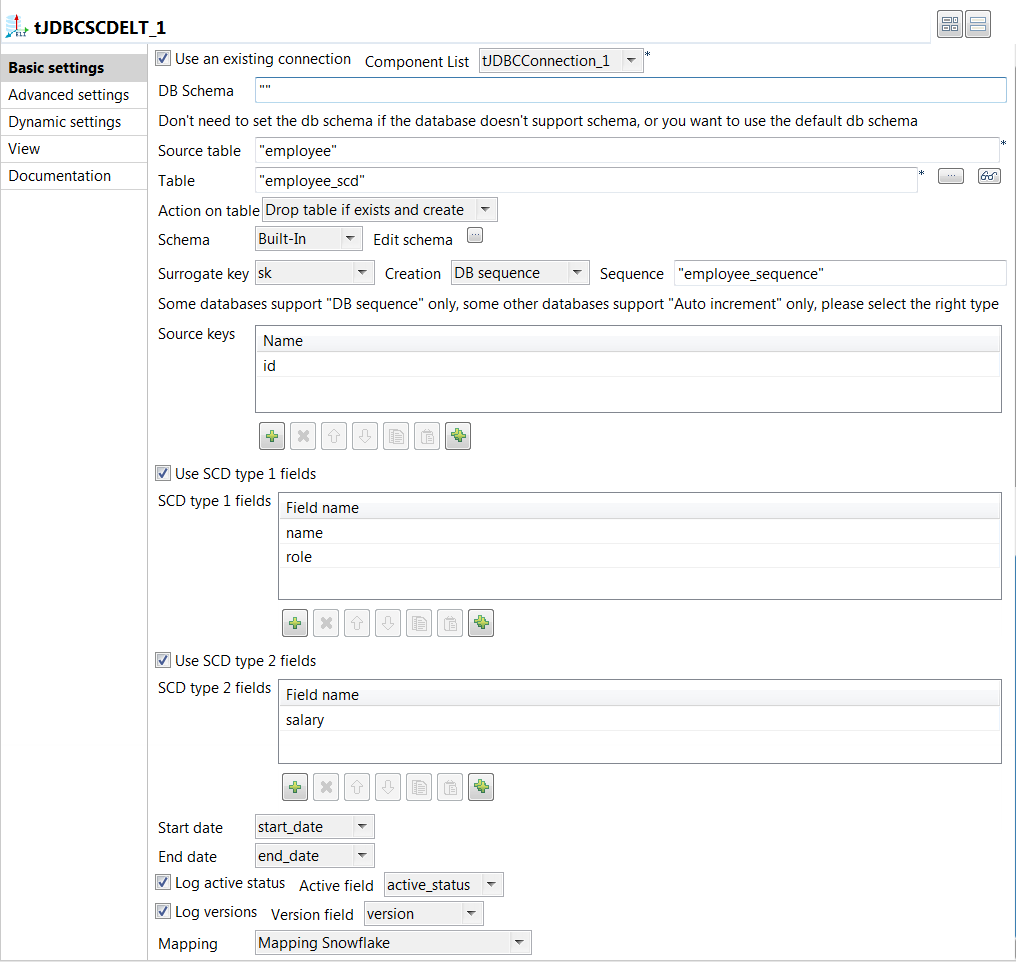Click the glasses icon beside Table field
1016x963 pixels.
click(989, 176)
